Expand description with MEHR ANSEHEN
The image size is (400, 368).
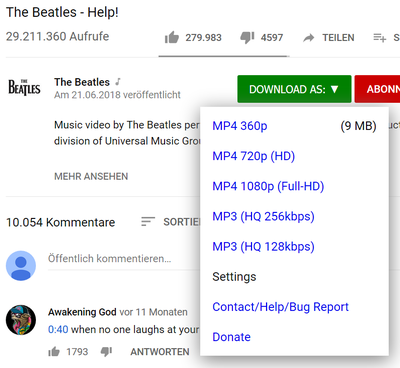point(91,176)
